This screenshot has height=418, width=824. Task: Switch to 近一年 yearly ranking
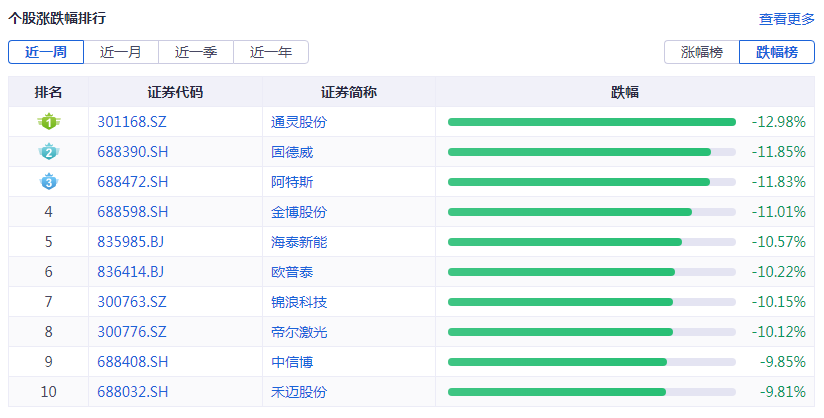point(271,52)
